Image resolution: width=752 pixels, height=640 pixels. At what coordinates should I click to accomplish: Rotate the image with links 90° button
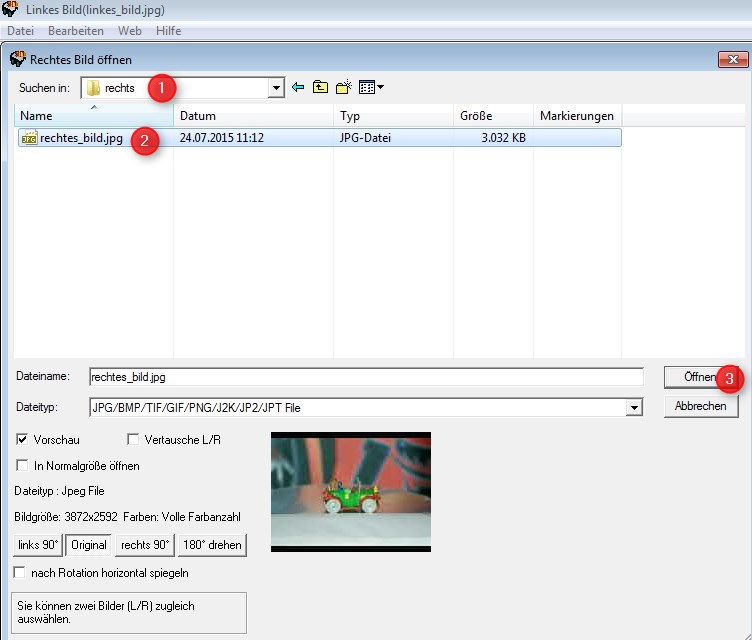coord(38,545)
